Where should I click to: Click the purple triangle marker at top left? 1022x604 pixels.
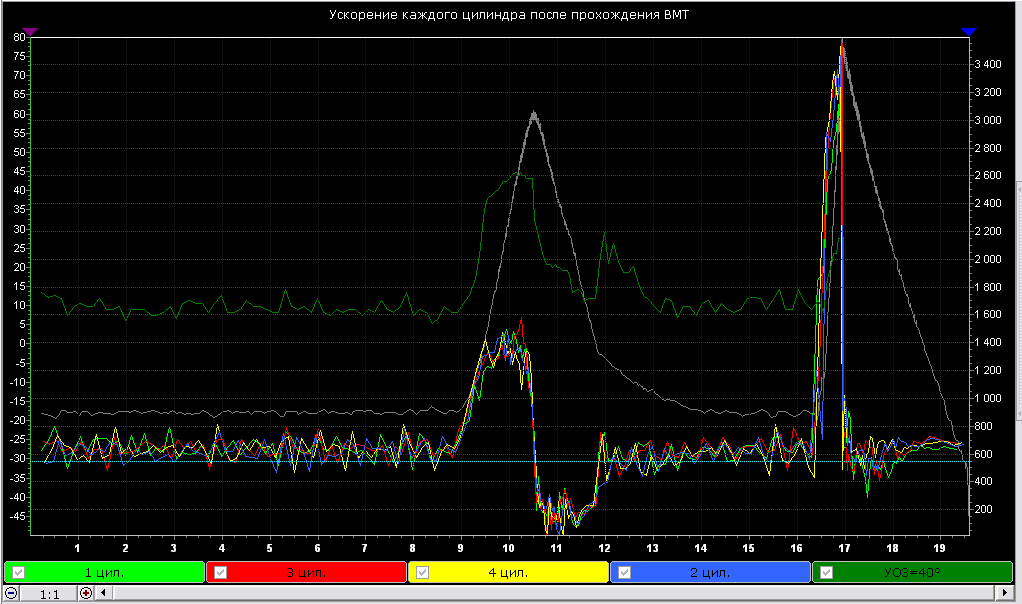click(30, 31)
